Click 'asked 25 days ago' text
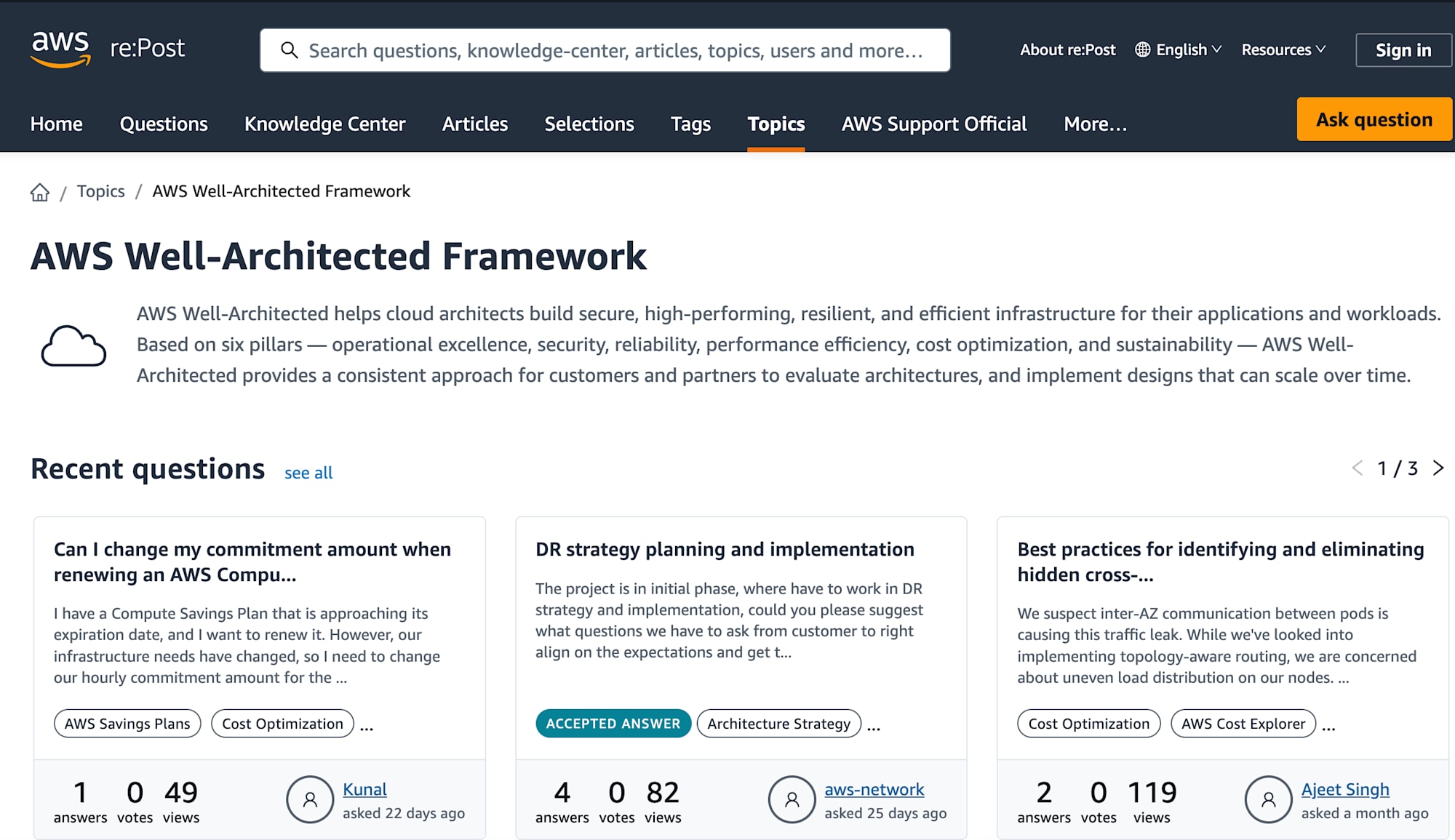The image size is (1455, 840). click(885, 813)
